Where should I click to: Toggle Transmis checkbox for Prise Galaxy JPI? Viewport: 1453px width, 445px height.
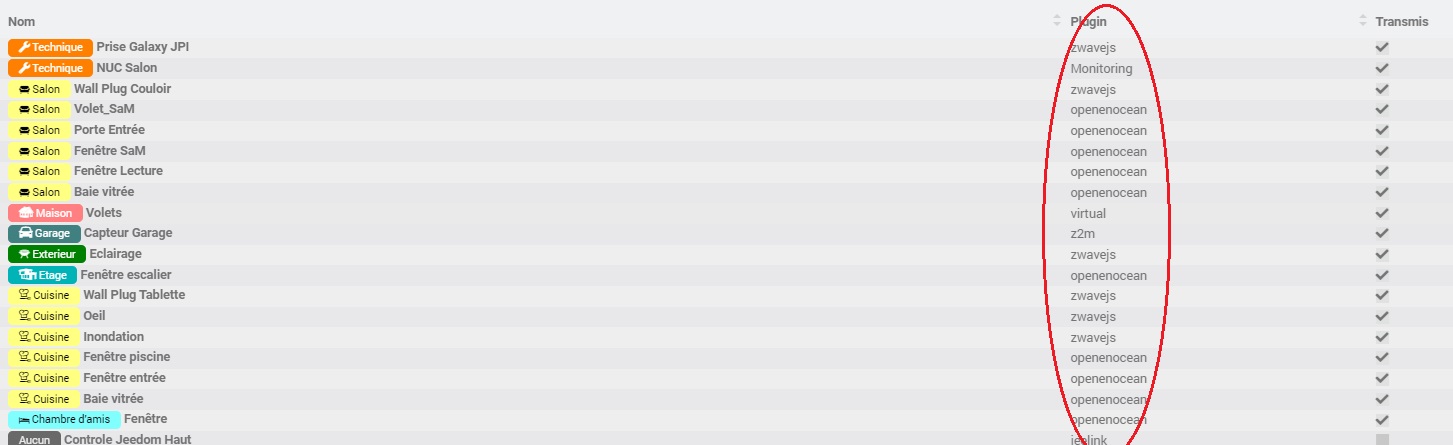click(1382, 47)
